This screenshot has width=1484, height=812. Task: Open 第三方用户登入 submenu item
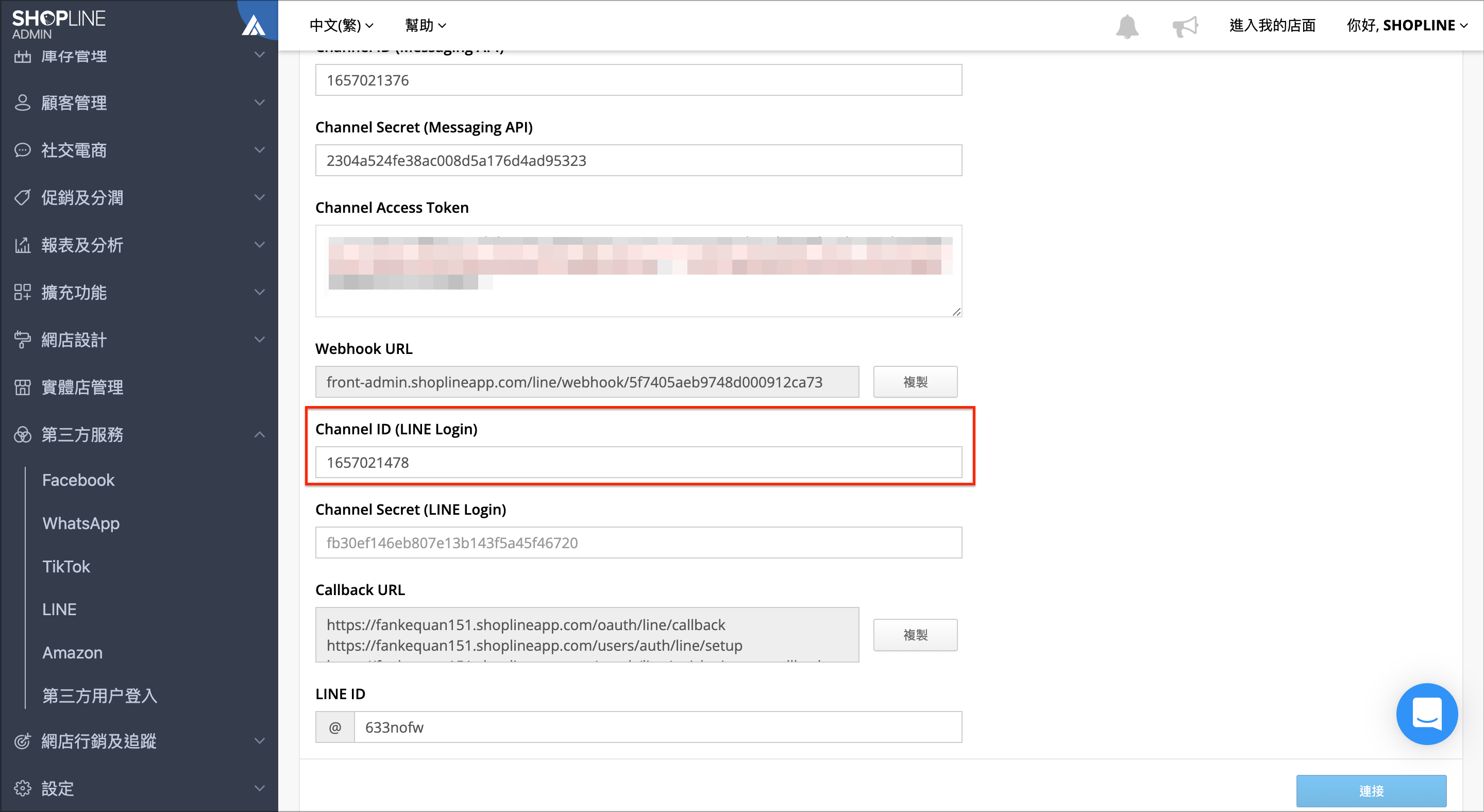tap(99, 696)
